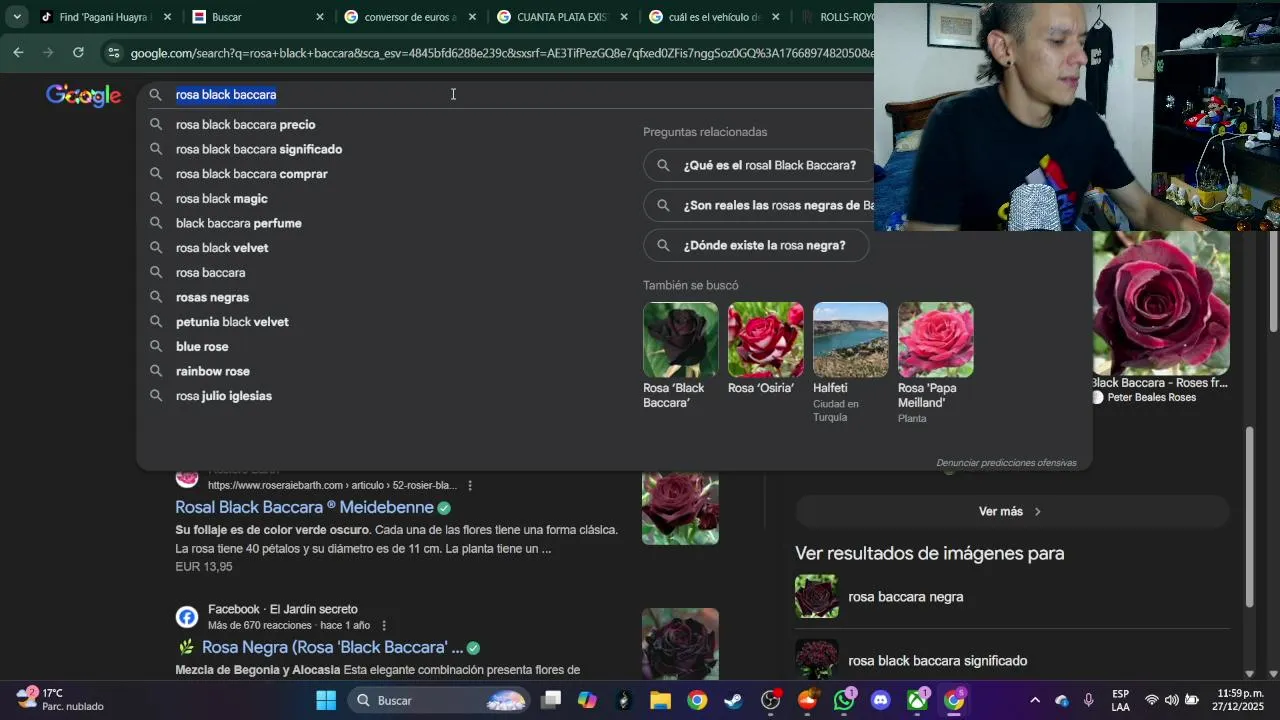This screenshot has width=1280, height=720.
Task: Select suggestion 'rosa black baccara significado'
Action: coord(259,149)
